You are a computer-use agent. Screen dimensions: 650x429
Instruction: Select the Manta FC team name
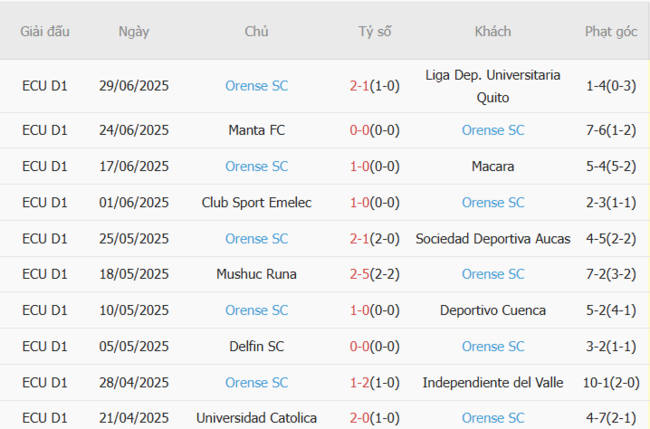point(256,130)
